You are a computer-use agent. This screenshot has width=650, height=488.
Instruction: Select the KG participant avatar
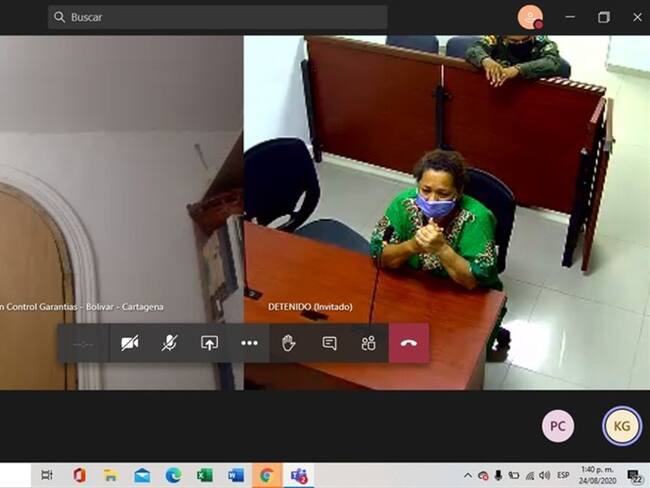[x=621, y=426]
